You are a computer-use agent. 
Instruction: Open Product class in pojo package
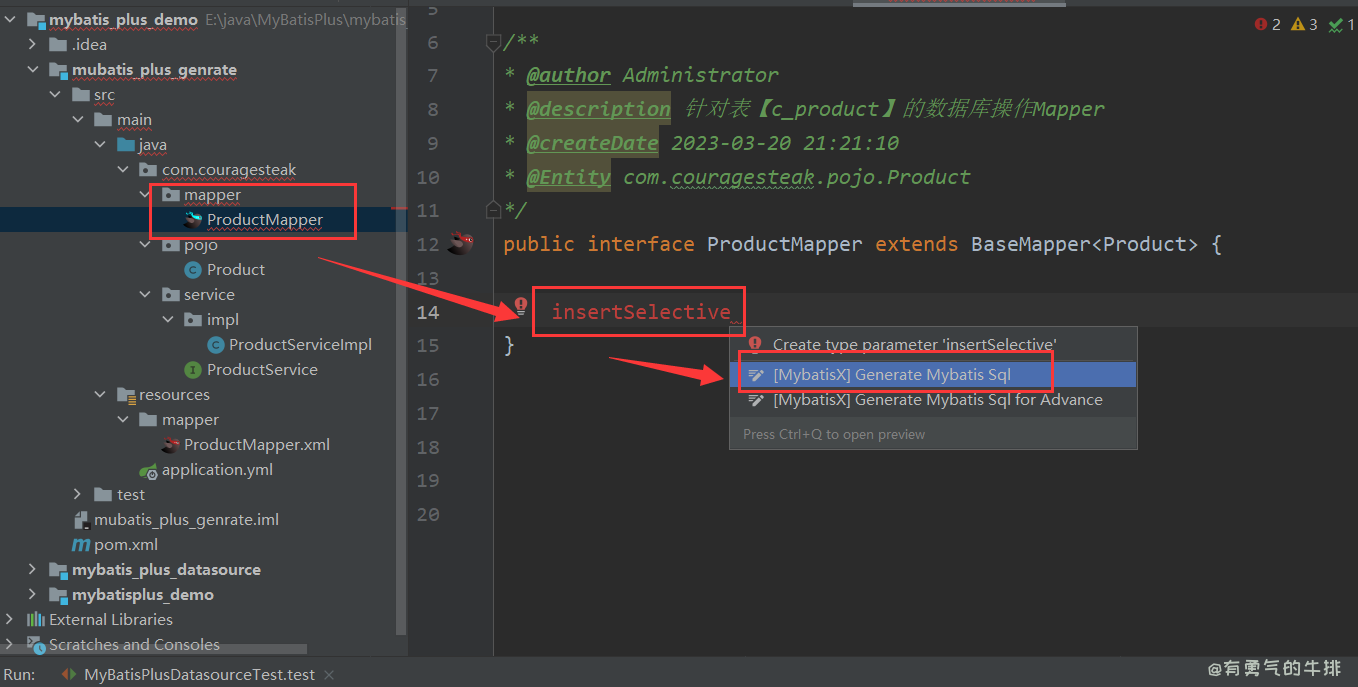coord(235,270)
